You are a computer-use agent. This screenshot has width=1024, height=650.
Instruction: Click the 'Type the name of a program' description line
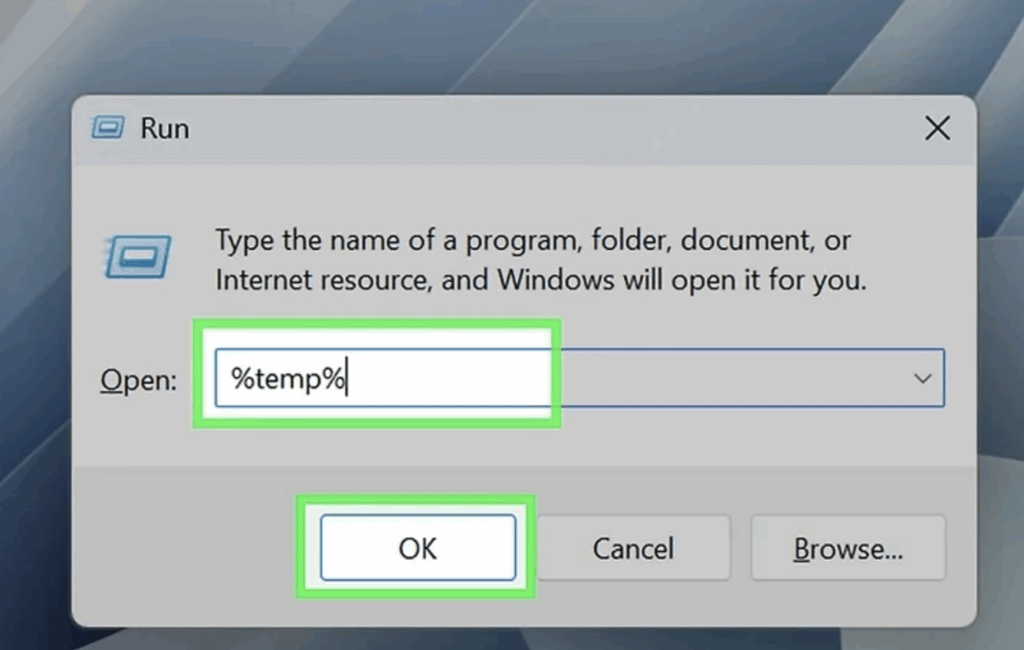[x=533, y=240]
